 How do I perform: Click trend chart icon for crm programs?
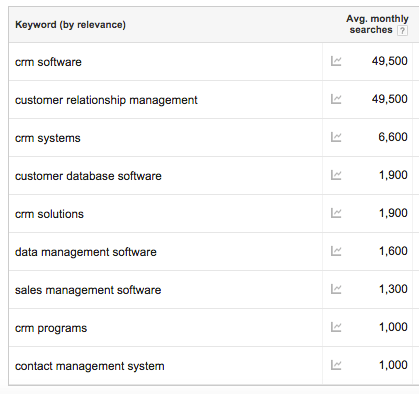(336, 327)
